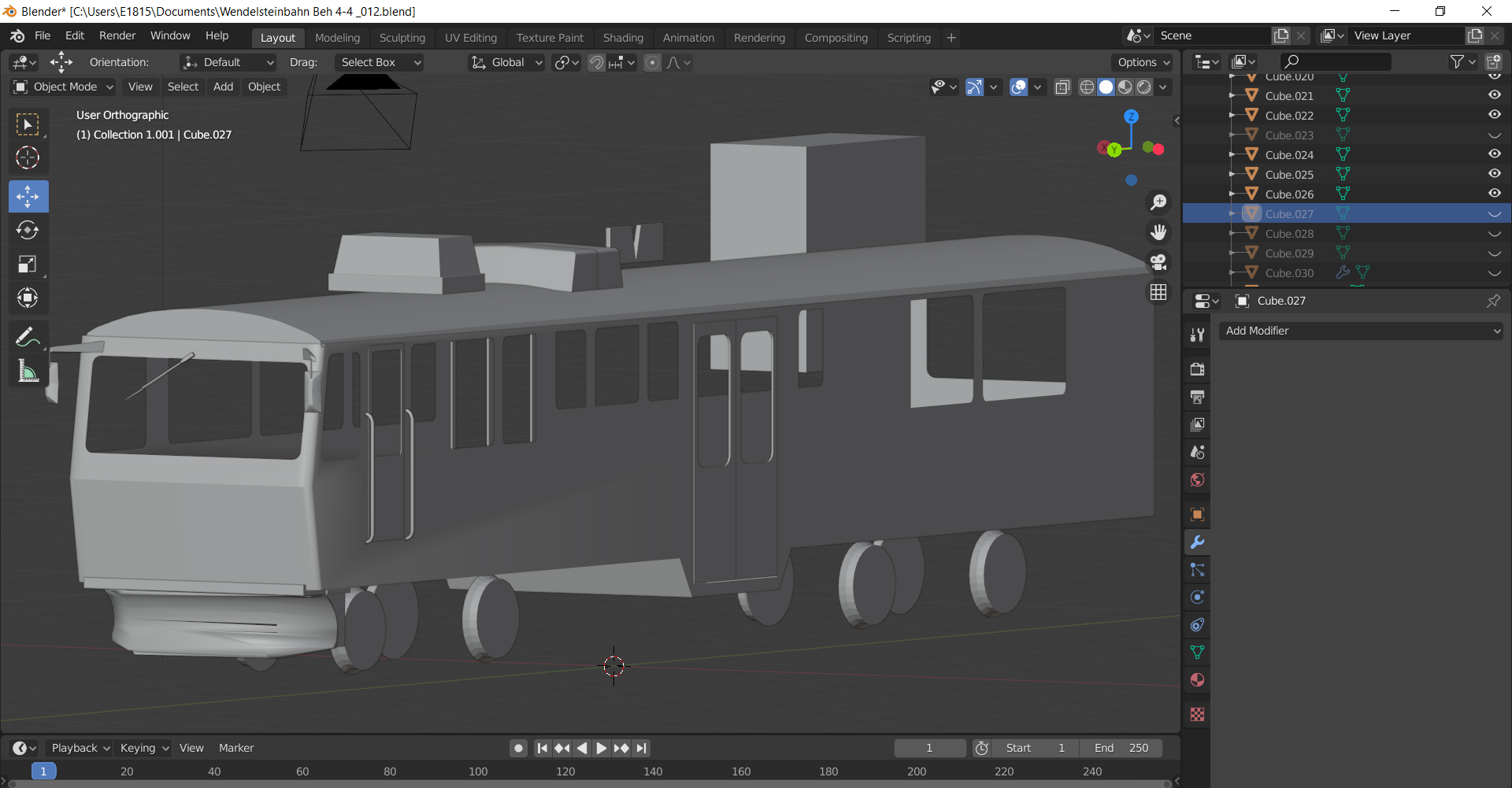Open the Render menu

[117, 35]
